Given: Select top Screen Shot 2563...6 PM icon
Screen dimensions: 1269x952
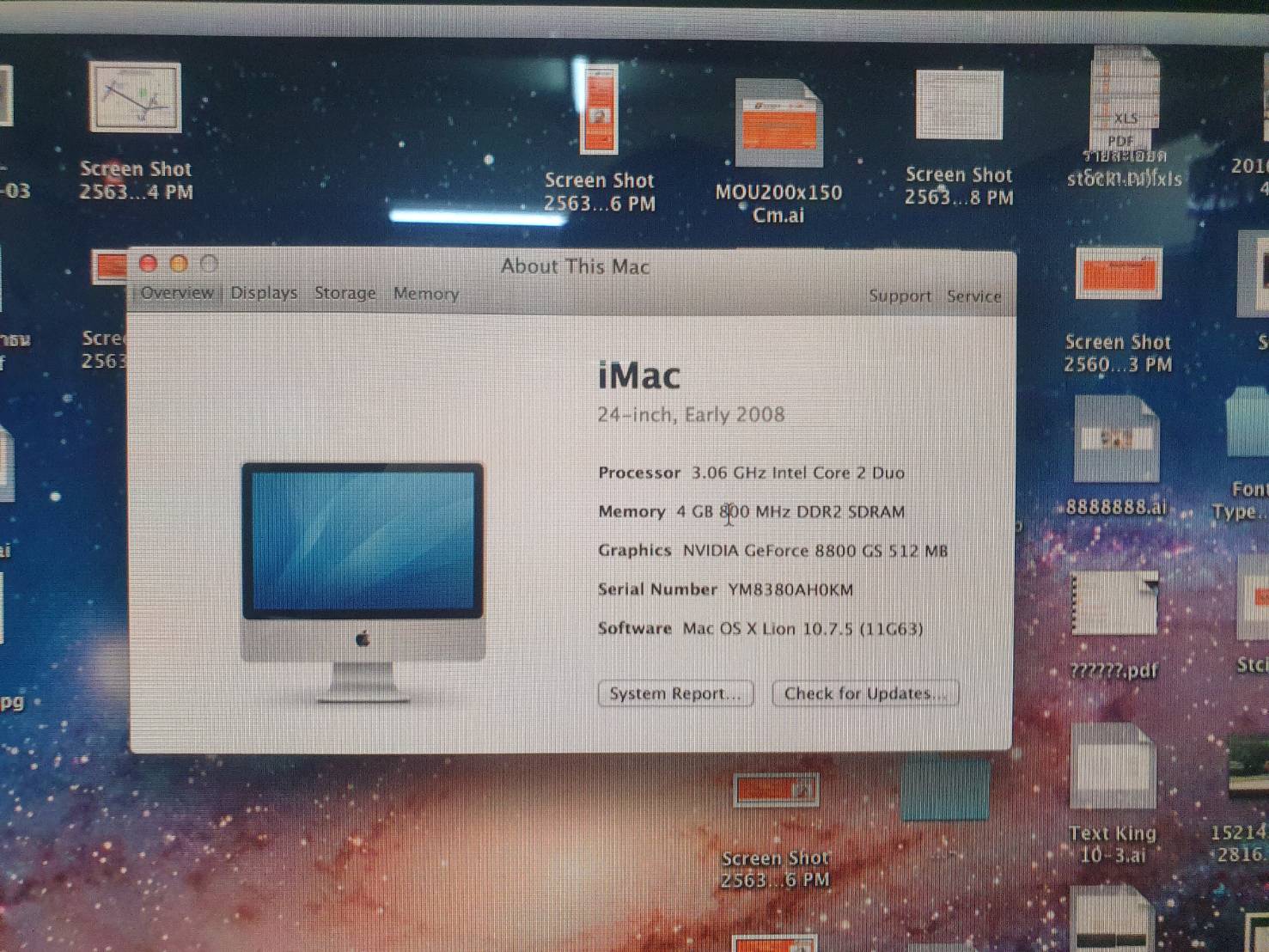Looking at the screenshot, I should point(599,111).
